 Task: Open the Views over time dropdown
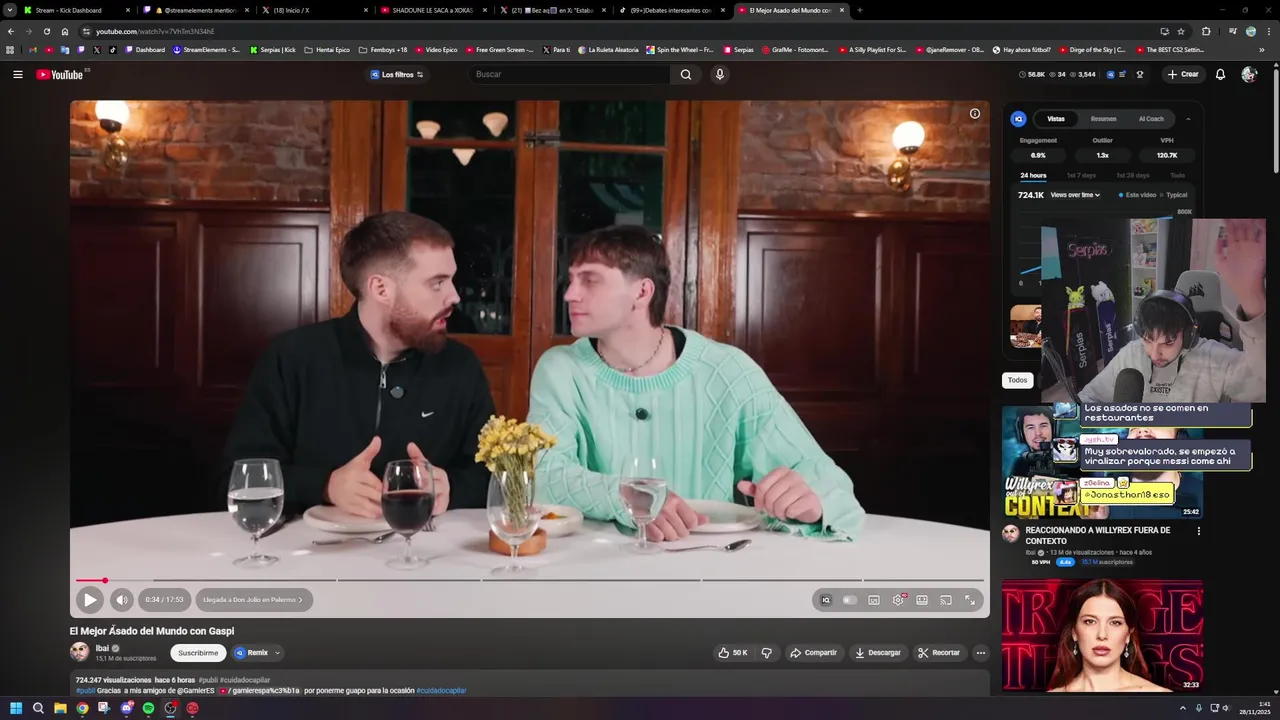(1075, 195)
